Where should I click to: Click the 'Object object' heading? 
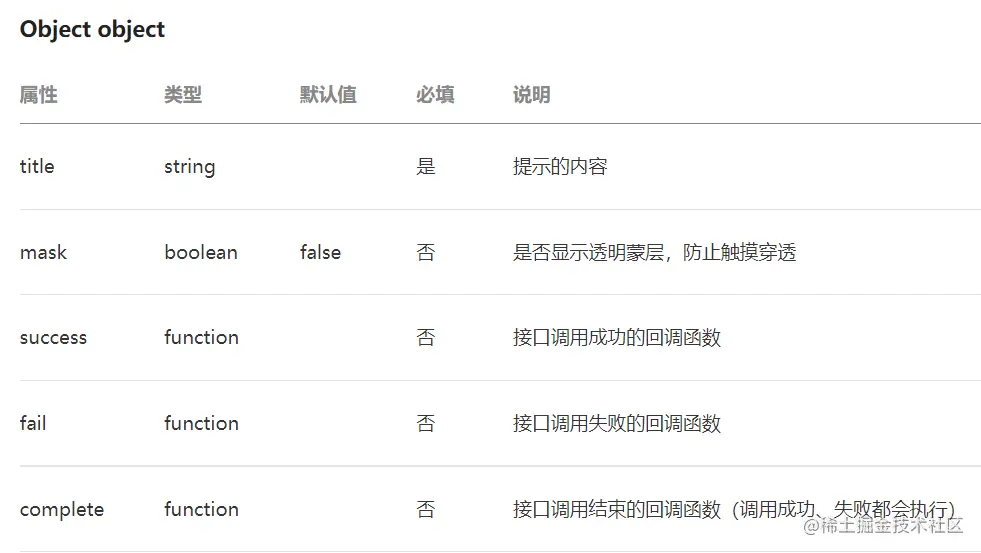click(x=92, y=29)
